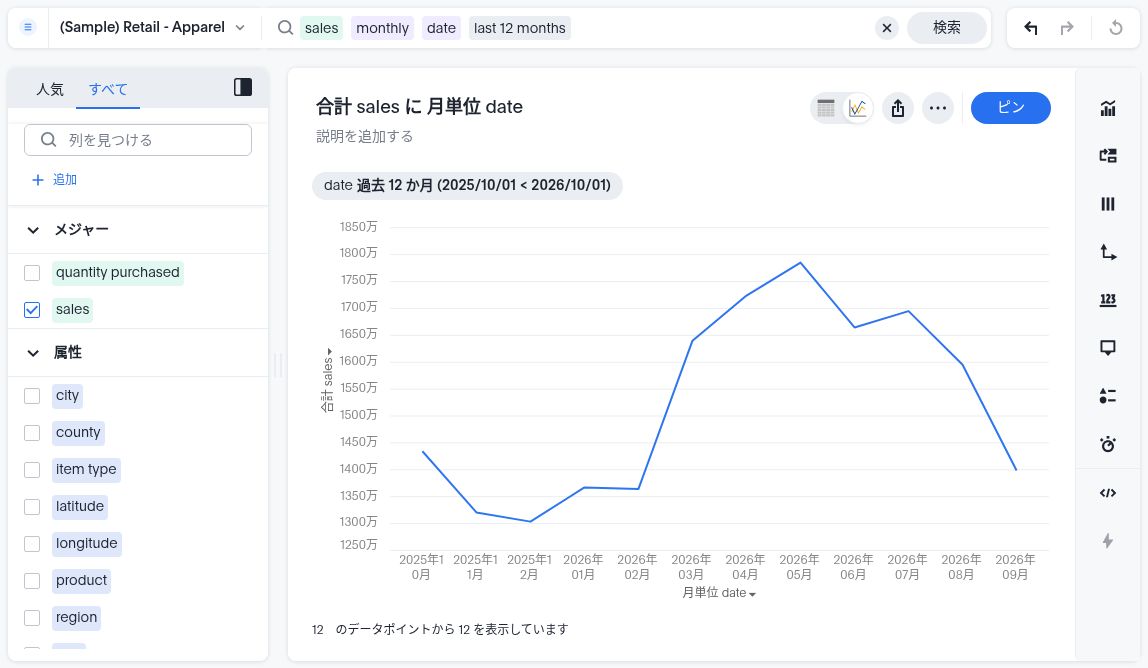
Task: Click the 2026年05月 peak point on the line
Action: coord(800,263)
